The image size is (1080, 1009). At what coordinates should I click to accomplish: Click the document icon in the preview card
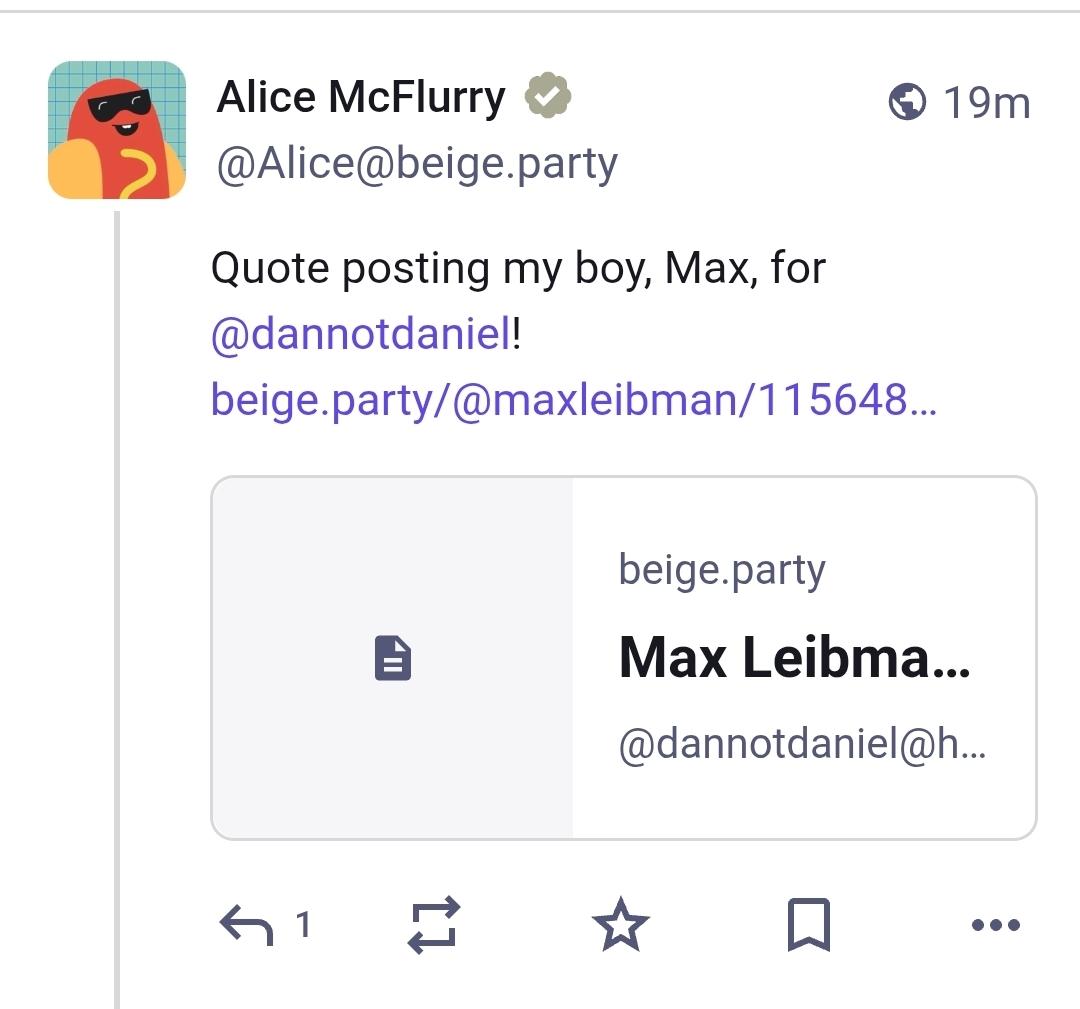[393, 659]
